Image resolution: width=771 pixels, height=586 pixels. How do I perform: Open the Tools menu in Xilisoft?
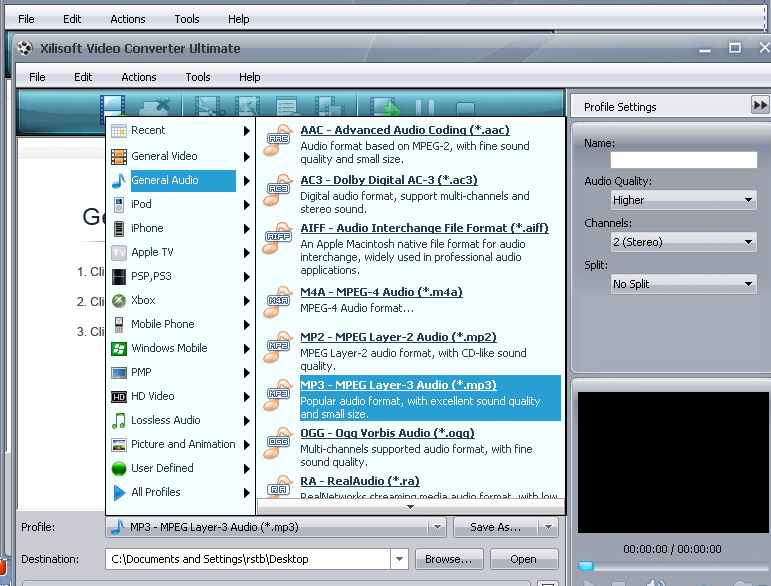tap(198, 77)
